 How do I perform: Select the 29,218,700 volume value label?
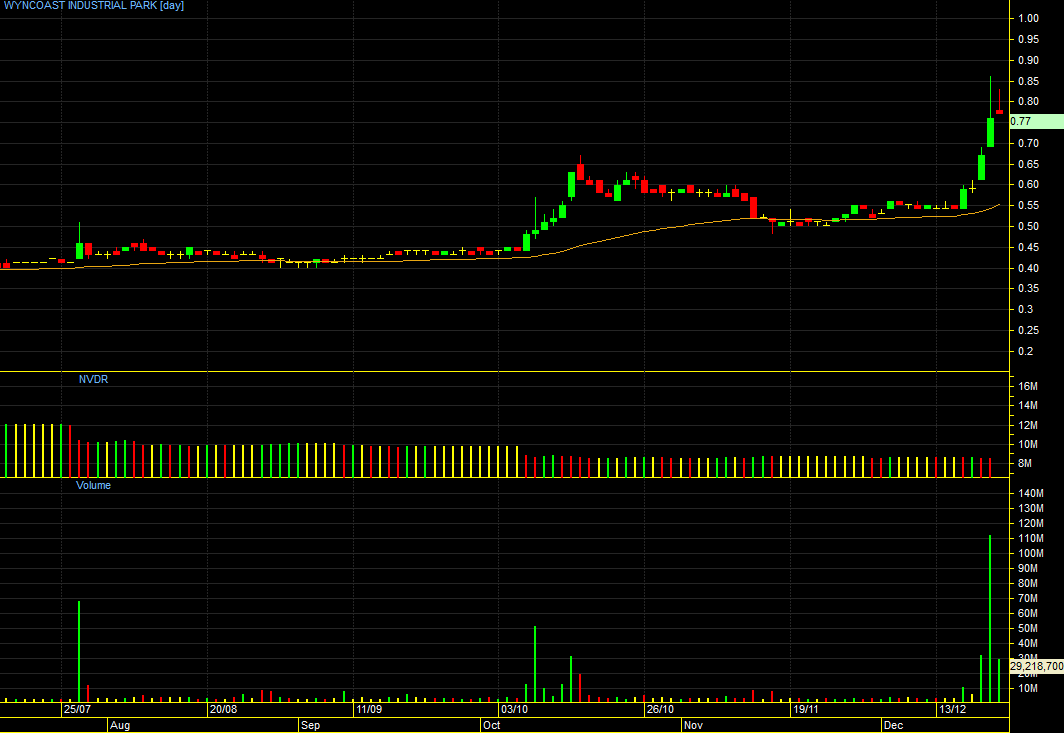pyautogui.click(x=1036, y=666)
